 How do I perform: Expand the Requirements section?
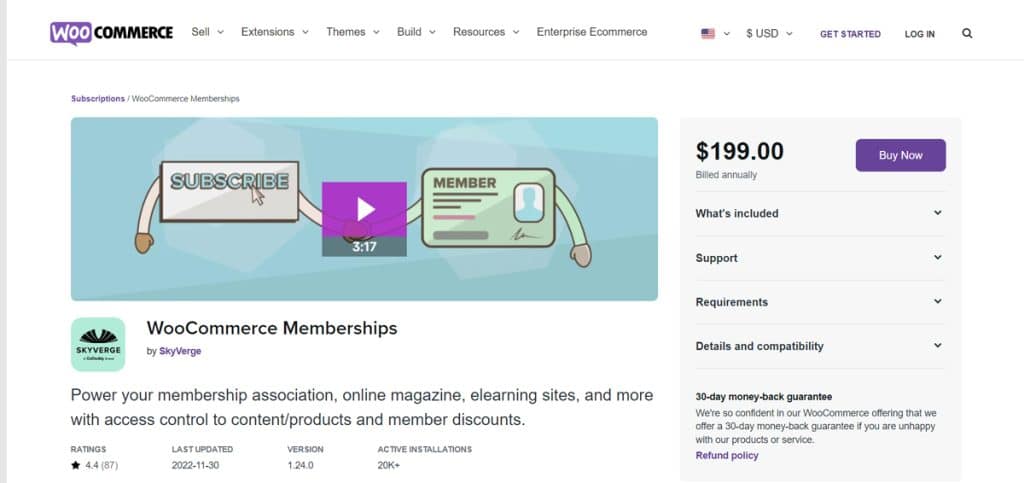click(819, 302)
